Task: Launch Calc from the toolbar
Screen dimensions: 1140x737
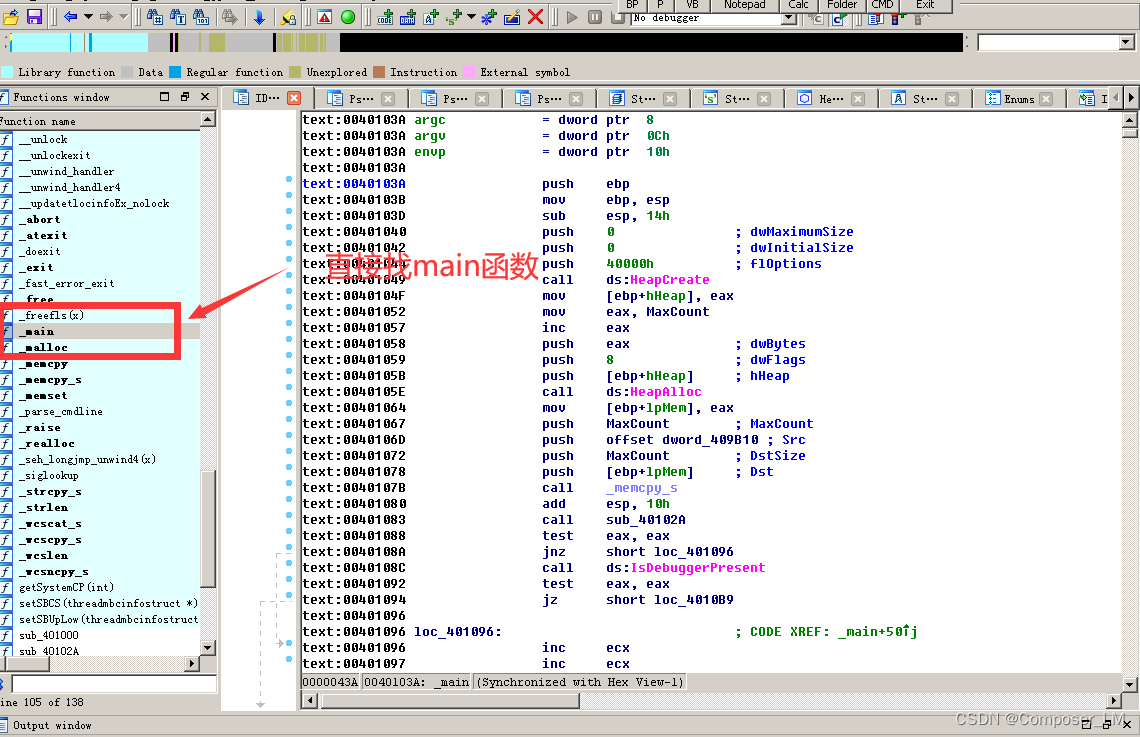Action: click(x=799, y=6)
